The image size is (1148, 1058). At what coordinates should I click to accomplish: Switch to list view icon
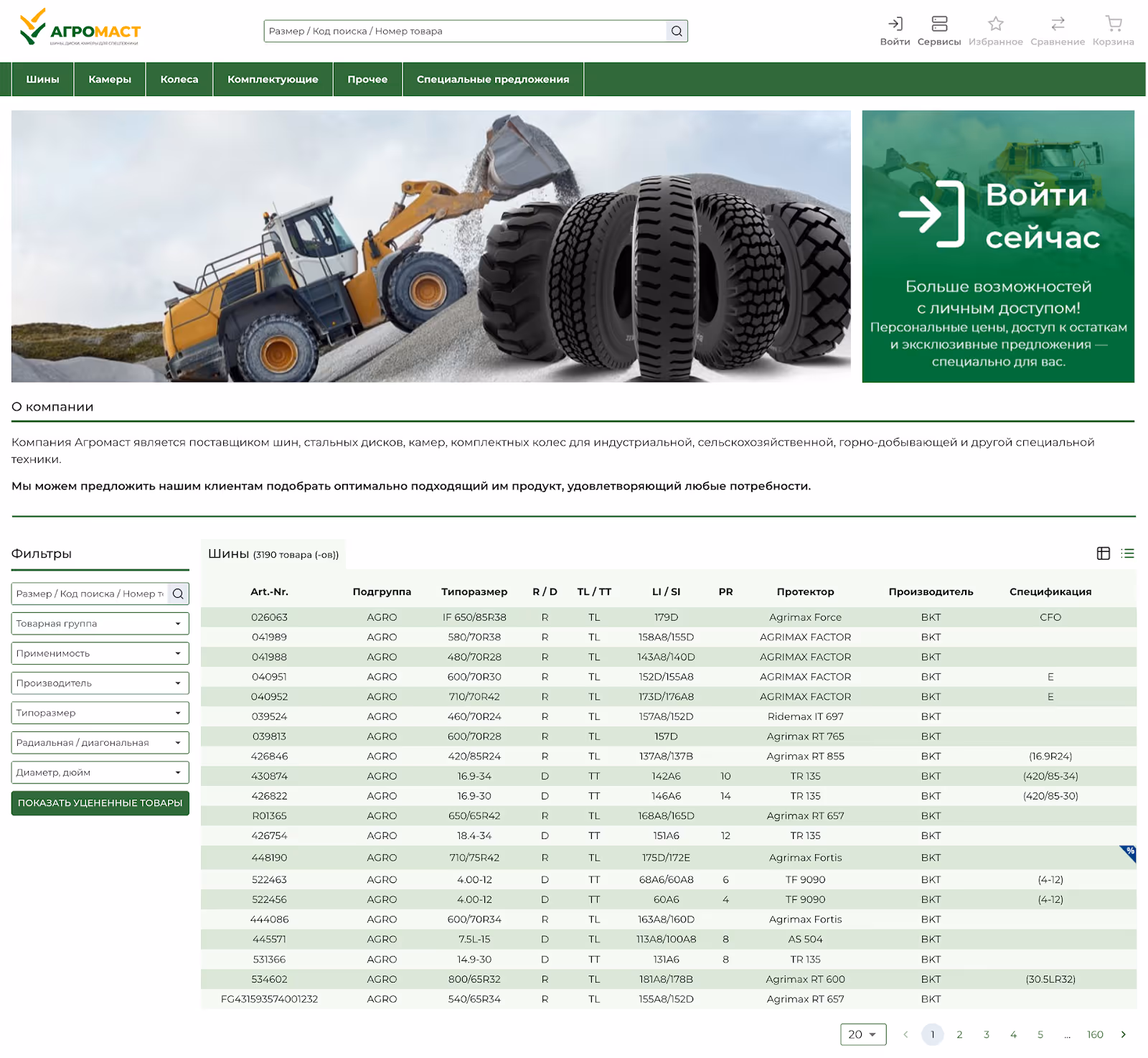point(1127,553)
